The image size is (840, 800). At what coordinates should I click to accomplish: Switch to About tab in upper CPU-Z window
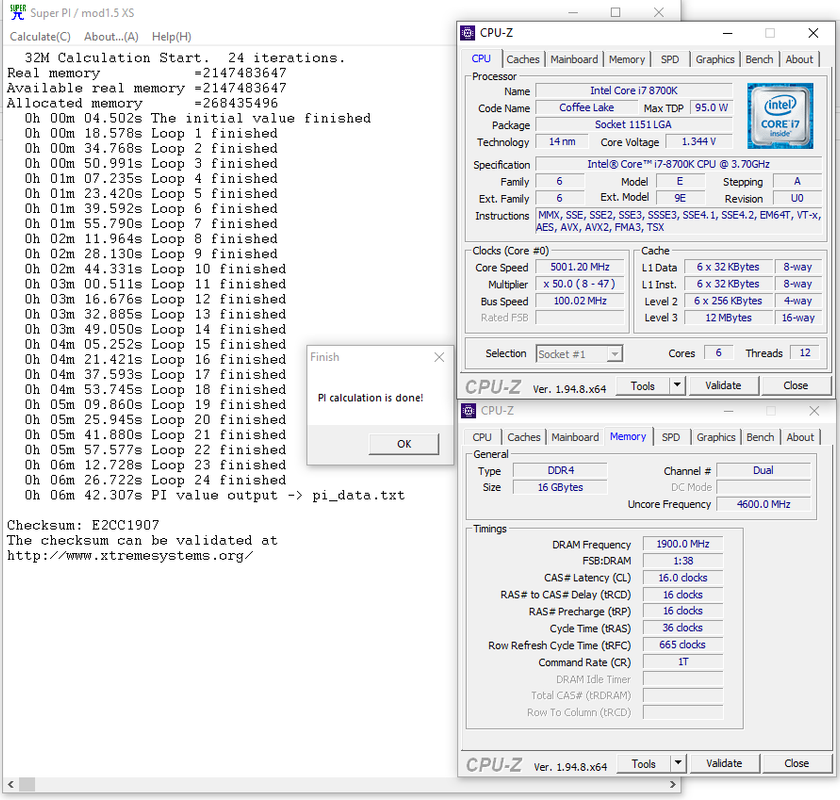(x=799, y=59)
